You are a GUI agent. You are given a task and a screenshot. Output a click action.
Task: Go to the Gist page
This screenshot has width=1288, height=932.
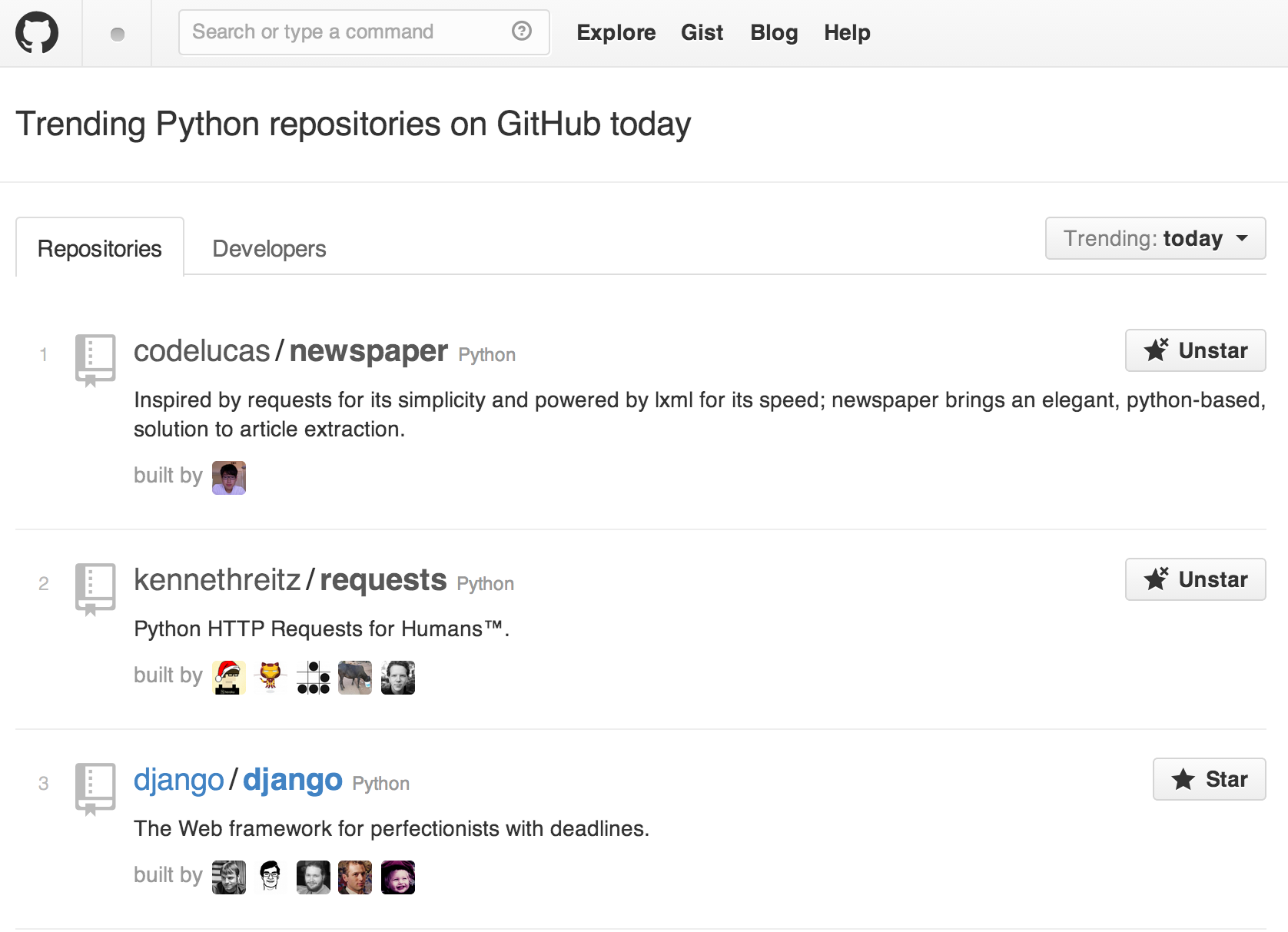tap(702, 32)
